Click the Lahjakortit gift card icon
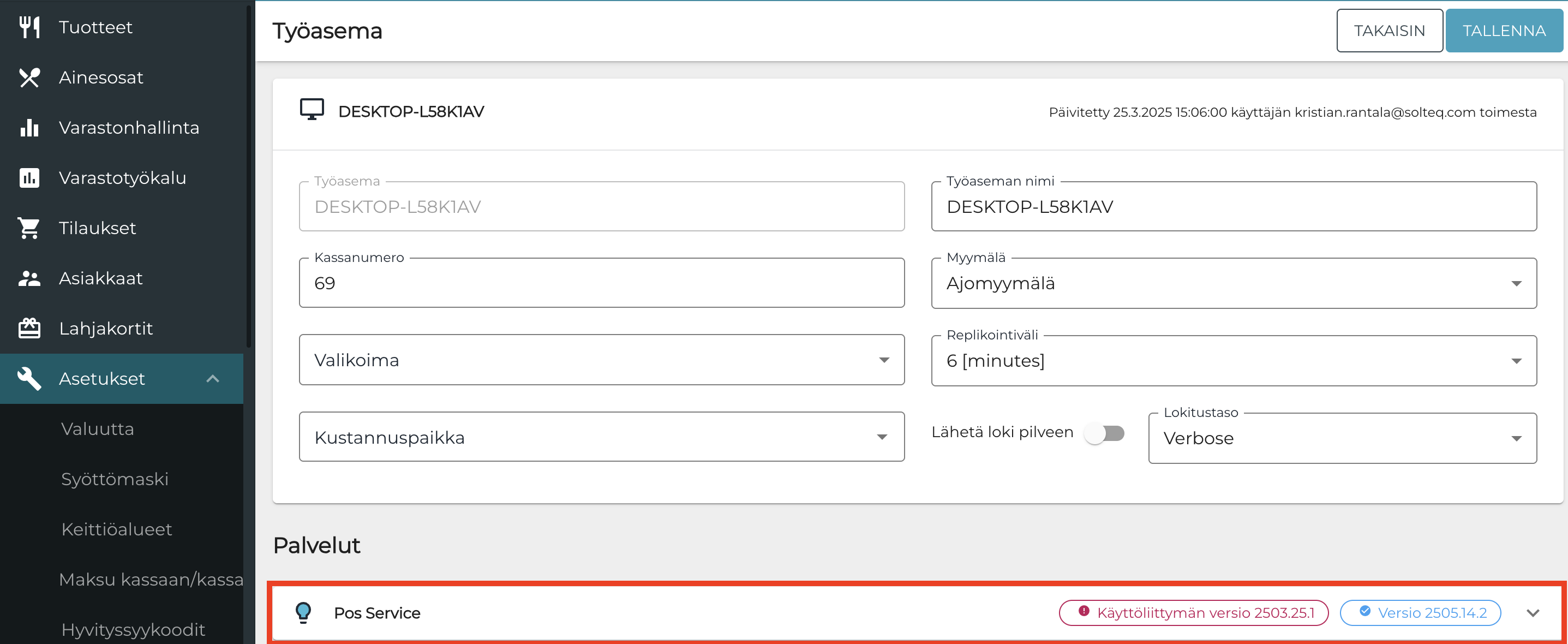 click(x=29, y=329)
